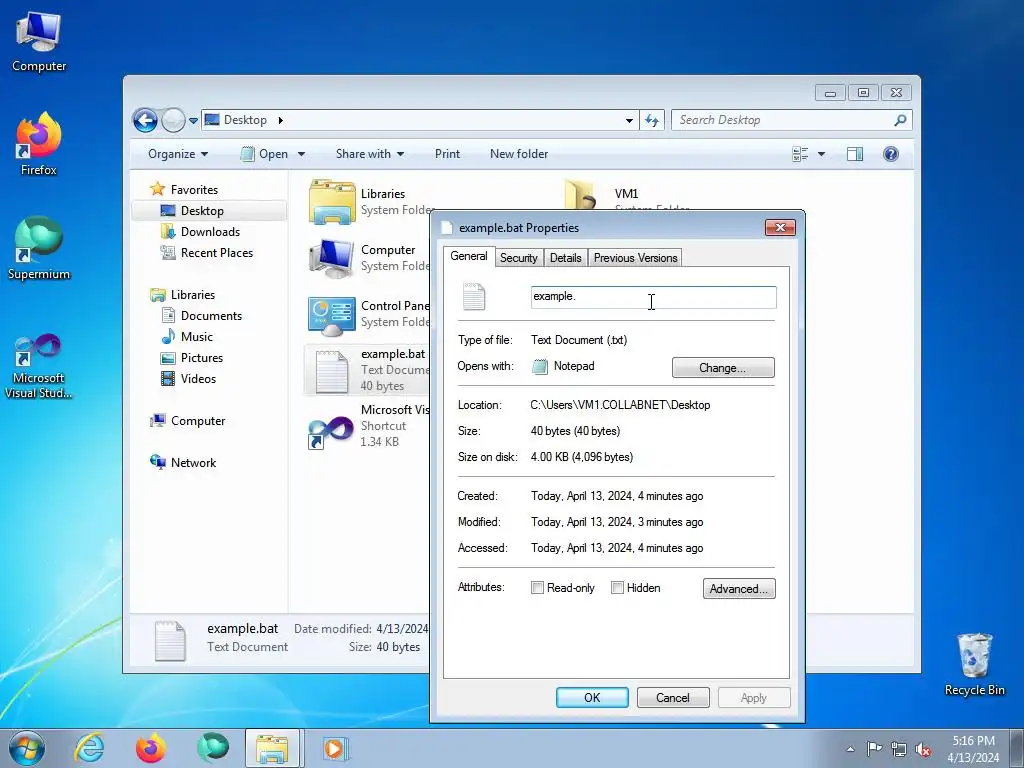Click the file name text field

pos(654,297)
